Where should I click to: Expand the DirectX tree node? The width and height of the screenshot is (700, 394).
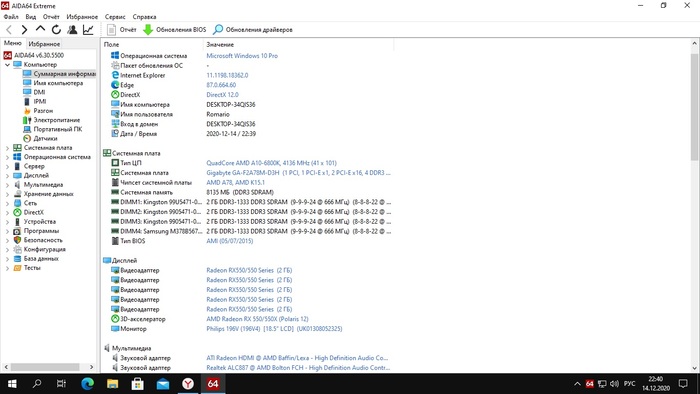pos(7,212)
